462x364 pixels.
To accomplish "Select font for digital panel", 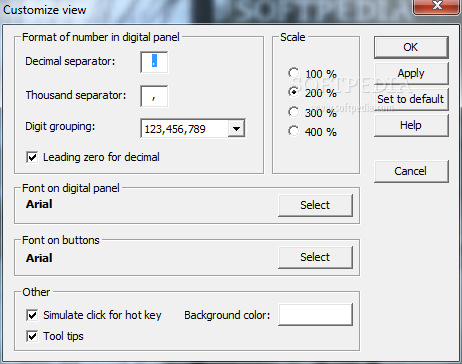I will click(x=315, y=205).
